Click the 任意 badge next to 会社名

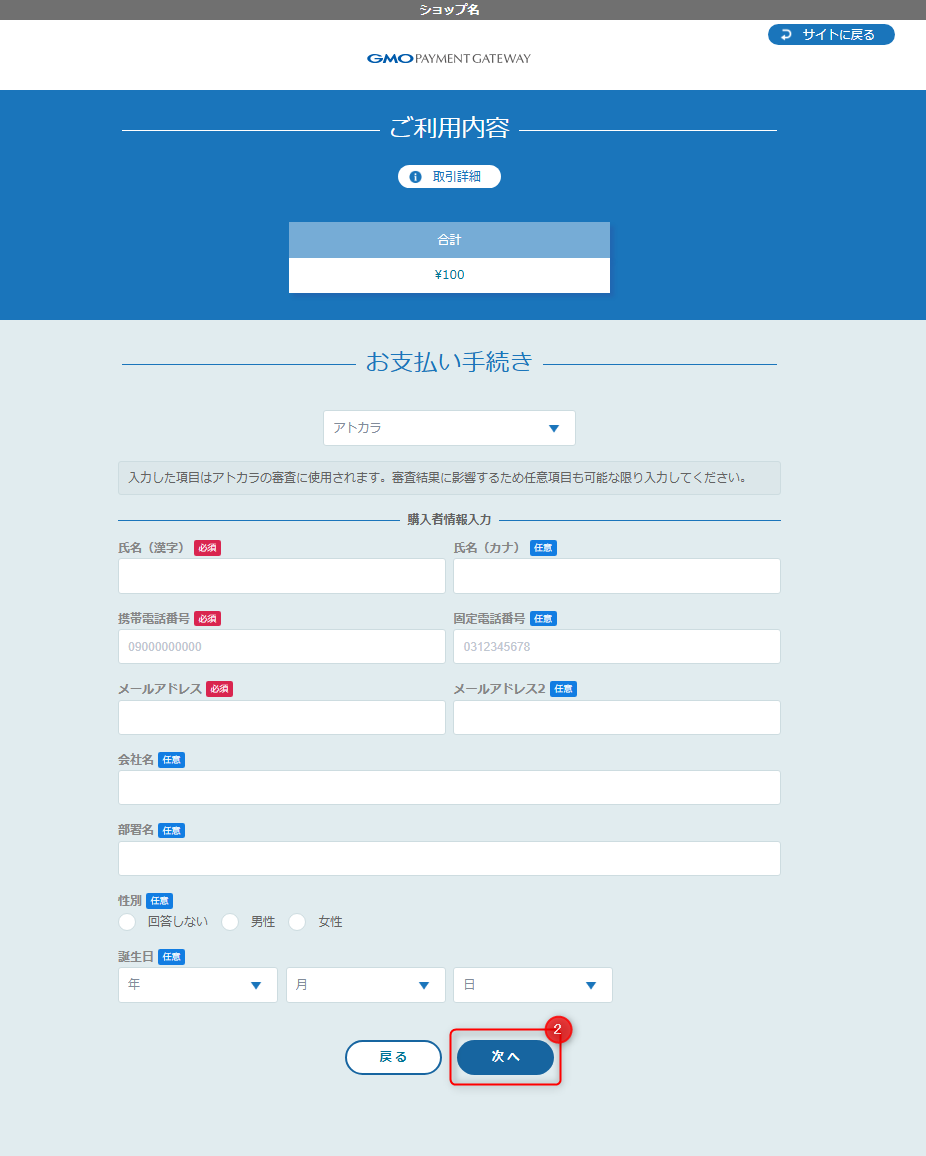(170, 759)
